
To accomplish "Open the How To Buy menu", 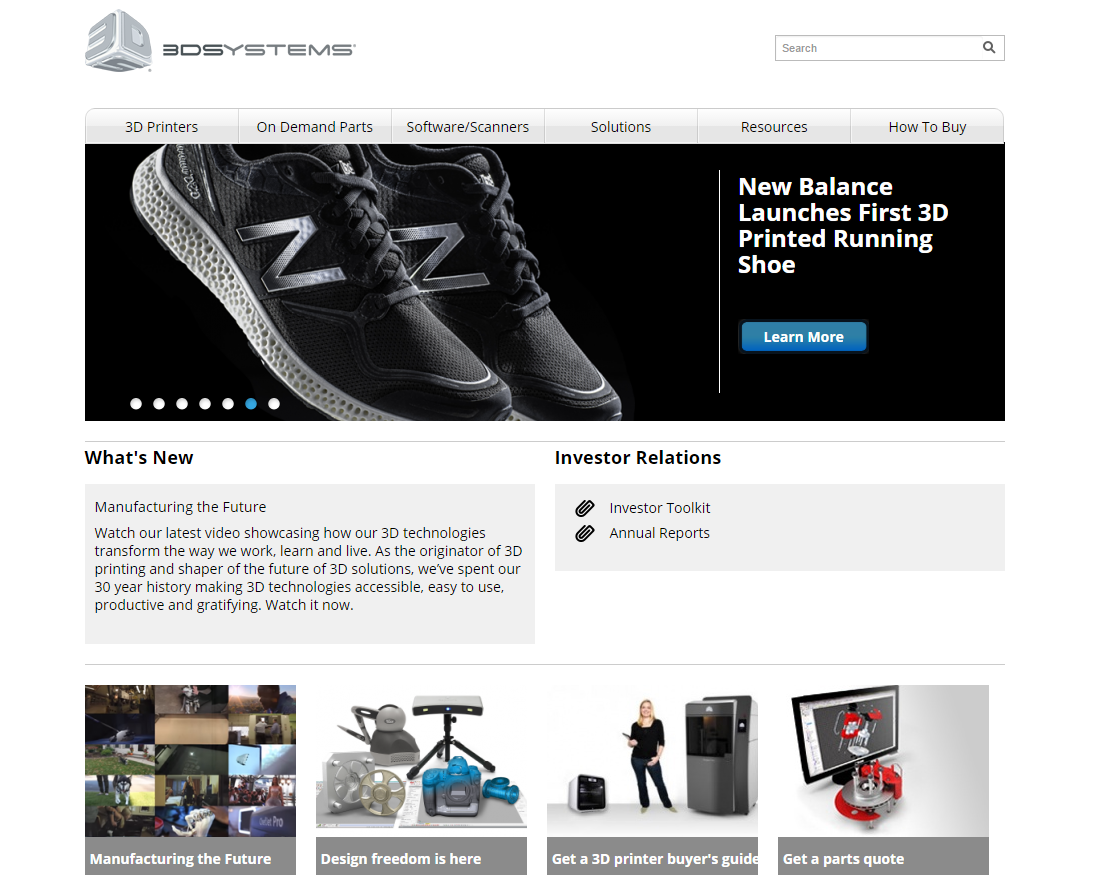I will click(927, 127).
